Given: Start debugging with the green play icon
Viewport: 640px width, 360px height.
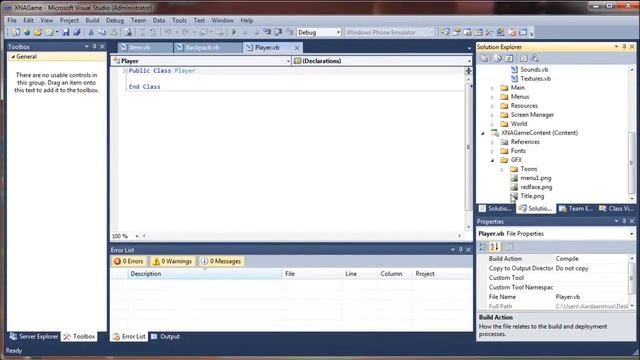Looking at the screenshot, I should [x=234, y=32].
